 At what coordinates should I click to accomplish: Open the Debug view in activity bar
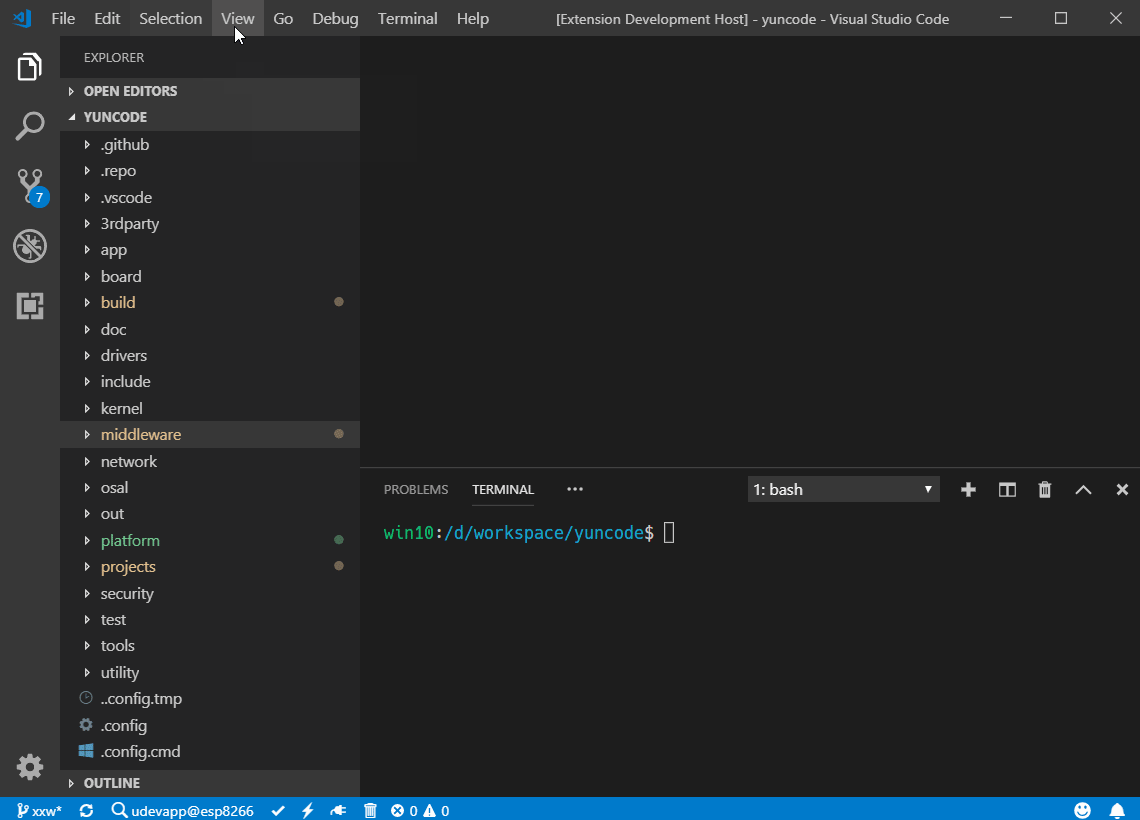pos(30,246)
